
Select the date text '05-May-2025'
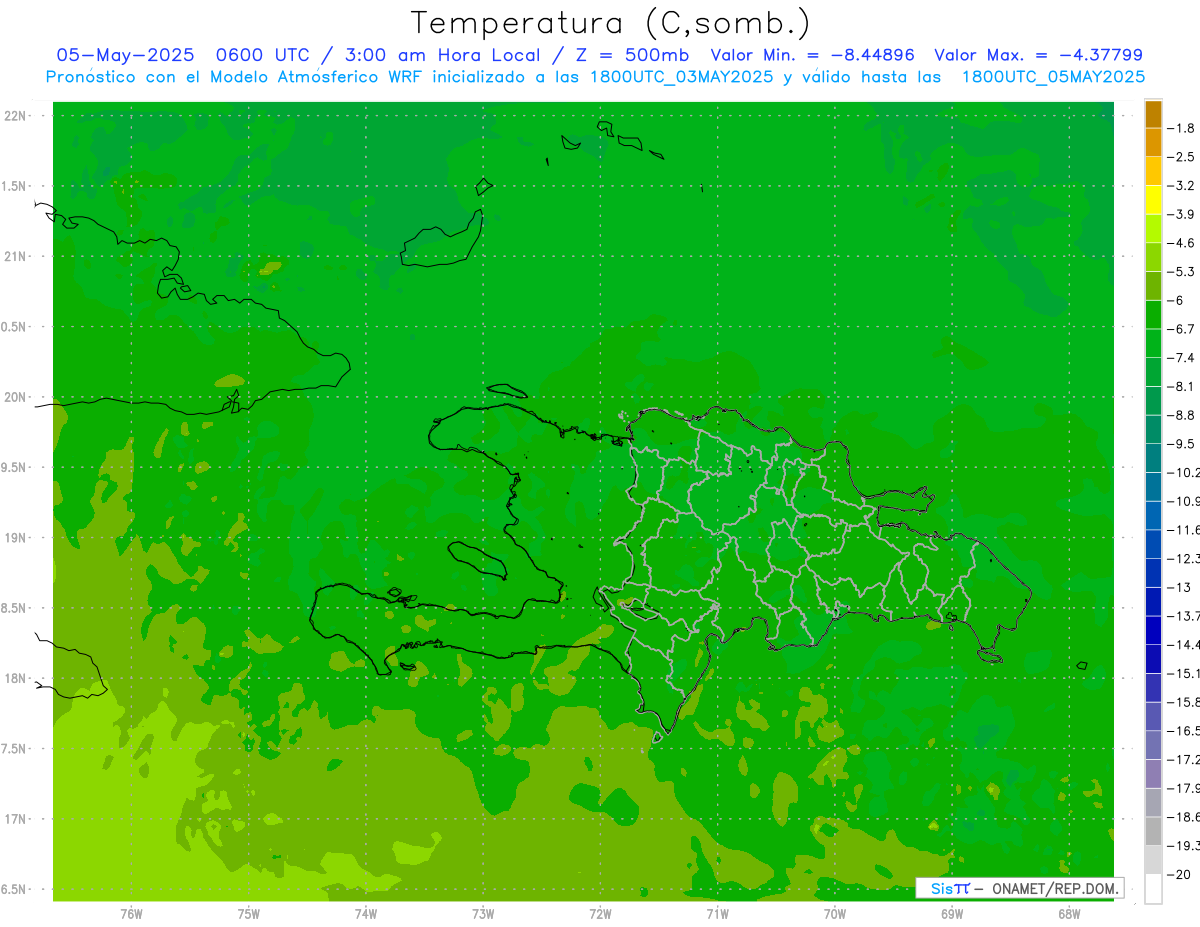click(124, 55)
